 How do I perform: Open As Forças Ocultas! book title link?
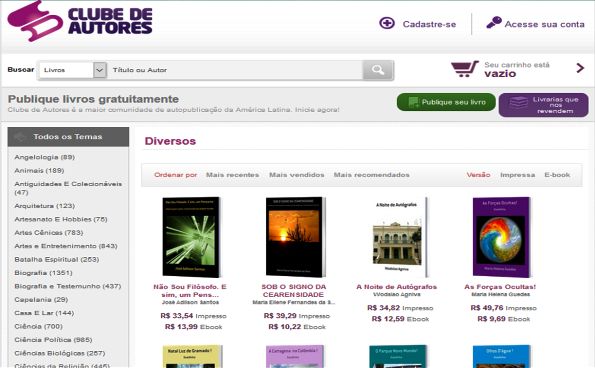(500, 287)
